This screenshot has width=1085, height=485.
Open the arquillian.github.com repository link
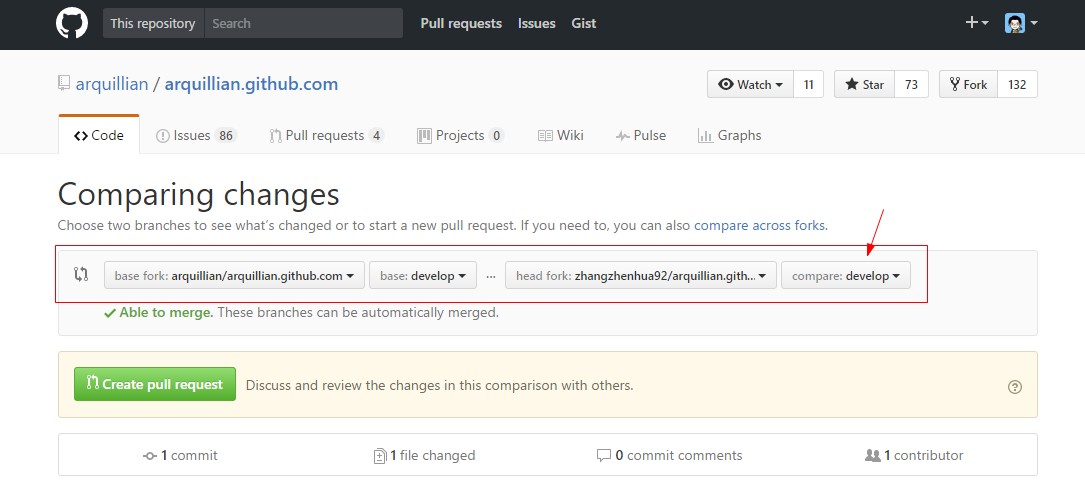tap(251, 84)
